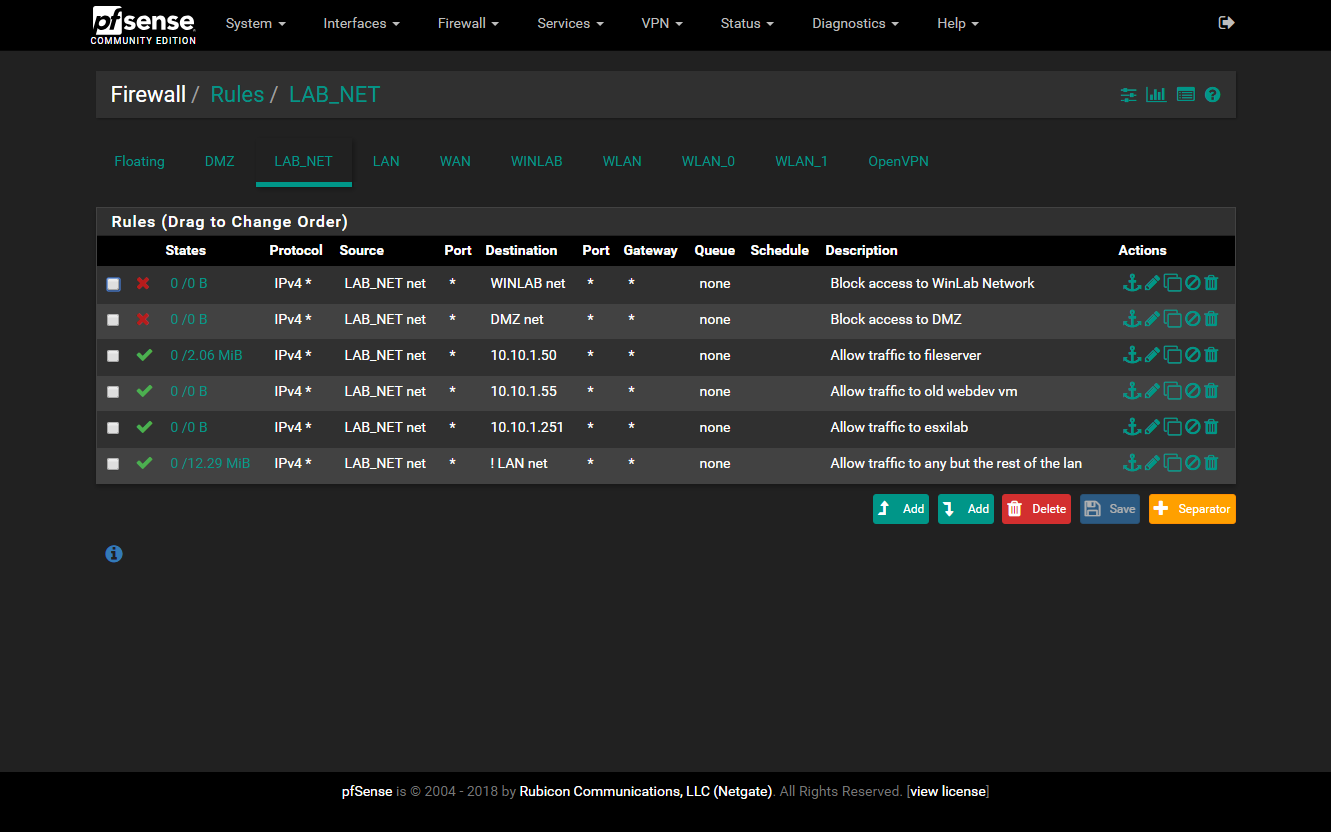Click the orange Separator button
Viewport: 1331px width, 832px height.
click(x=1192, y=509)
